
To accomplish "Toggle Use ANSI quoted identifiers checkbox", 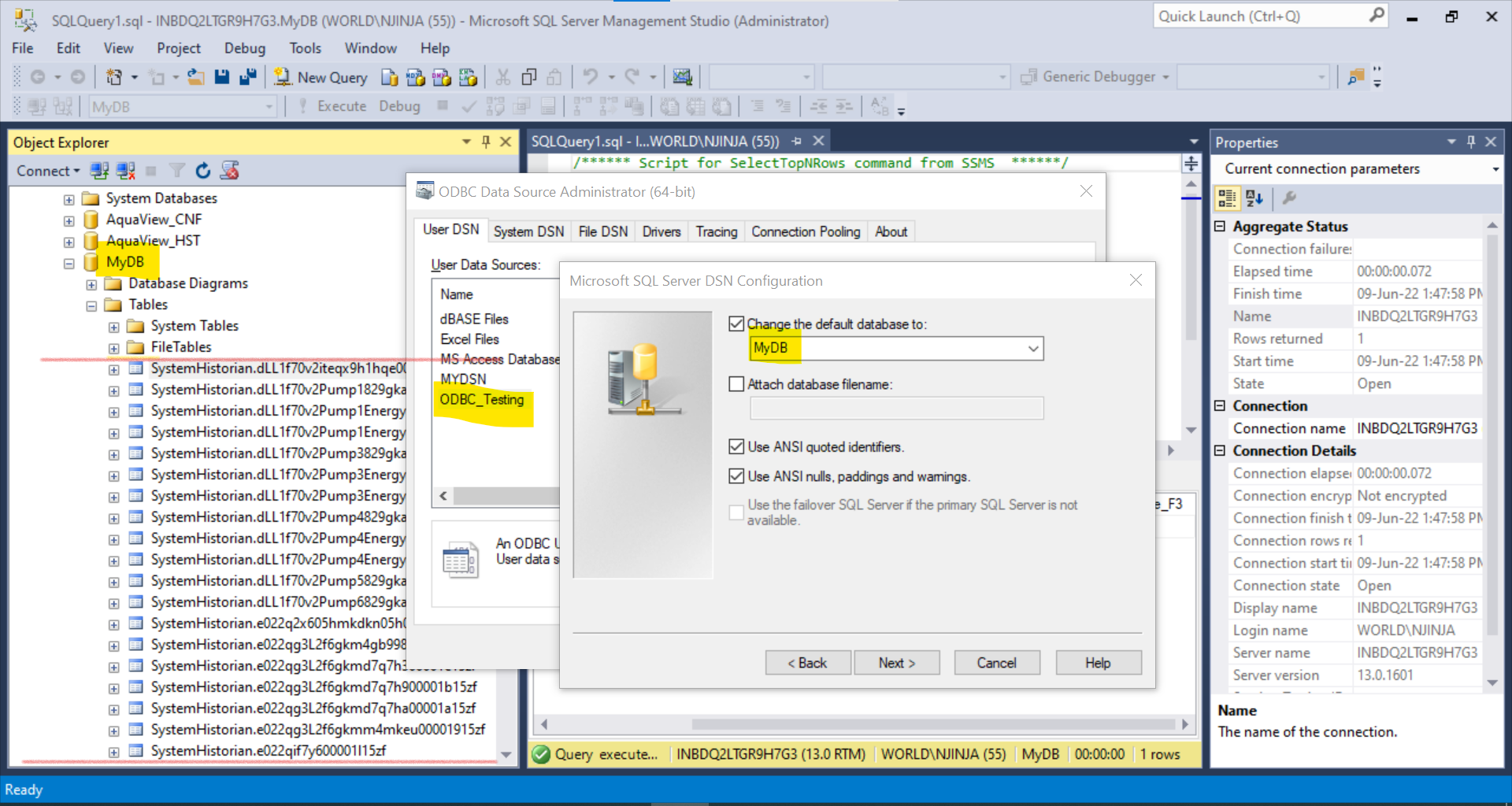I will [737, 446].
